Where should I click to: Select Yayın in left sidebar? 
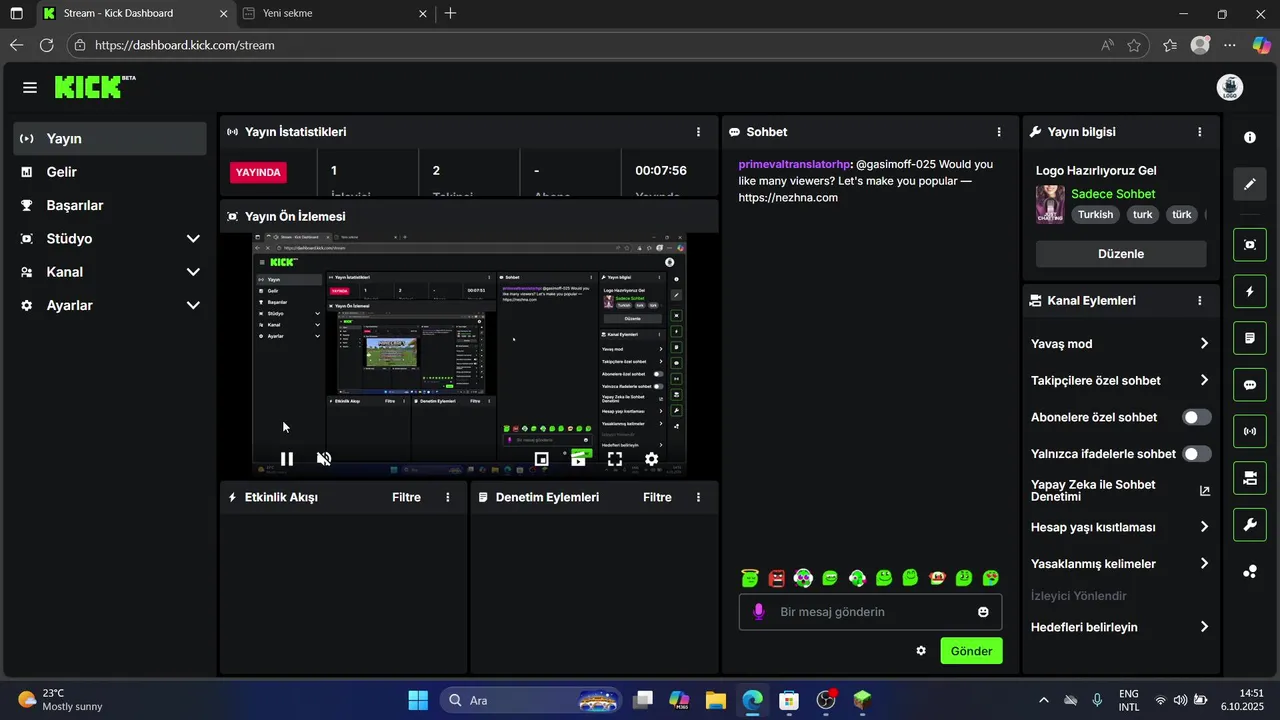(x=110, y=139)
